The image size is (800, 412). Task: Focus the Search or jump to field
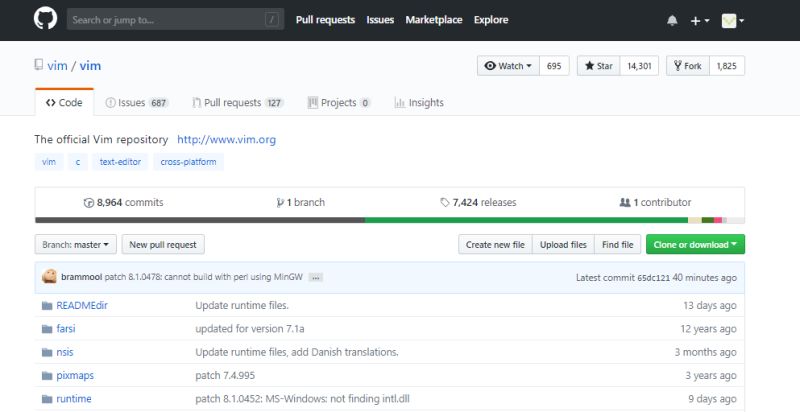tap(175, 19)
